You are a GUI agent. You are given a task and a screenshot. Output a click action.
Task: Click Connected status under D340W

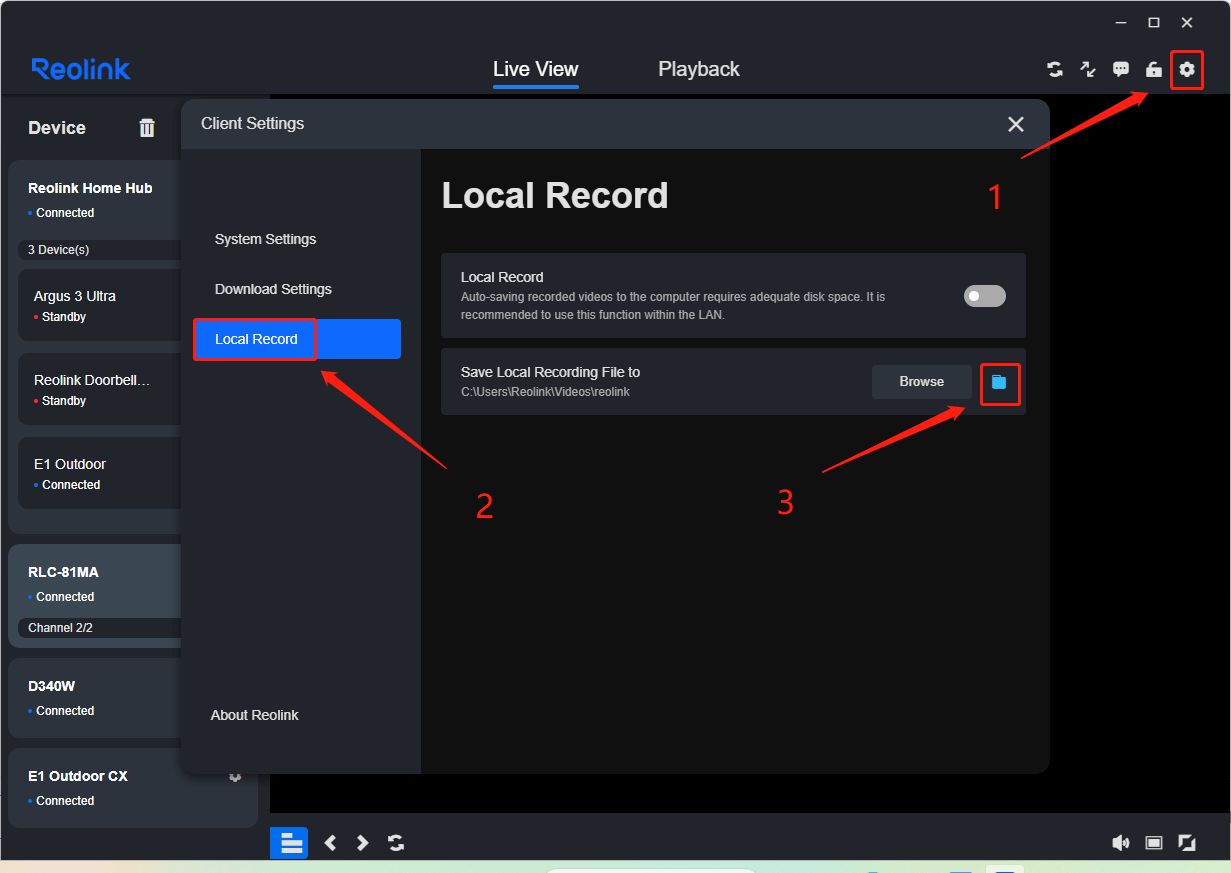pyautogui.click(x=65, y=711)
